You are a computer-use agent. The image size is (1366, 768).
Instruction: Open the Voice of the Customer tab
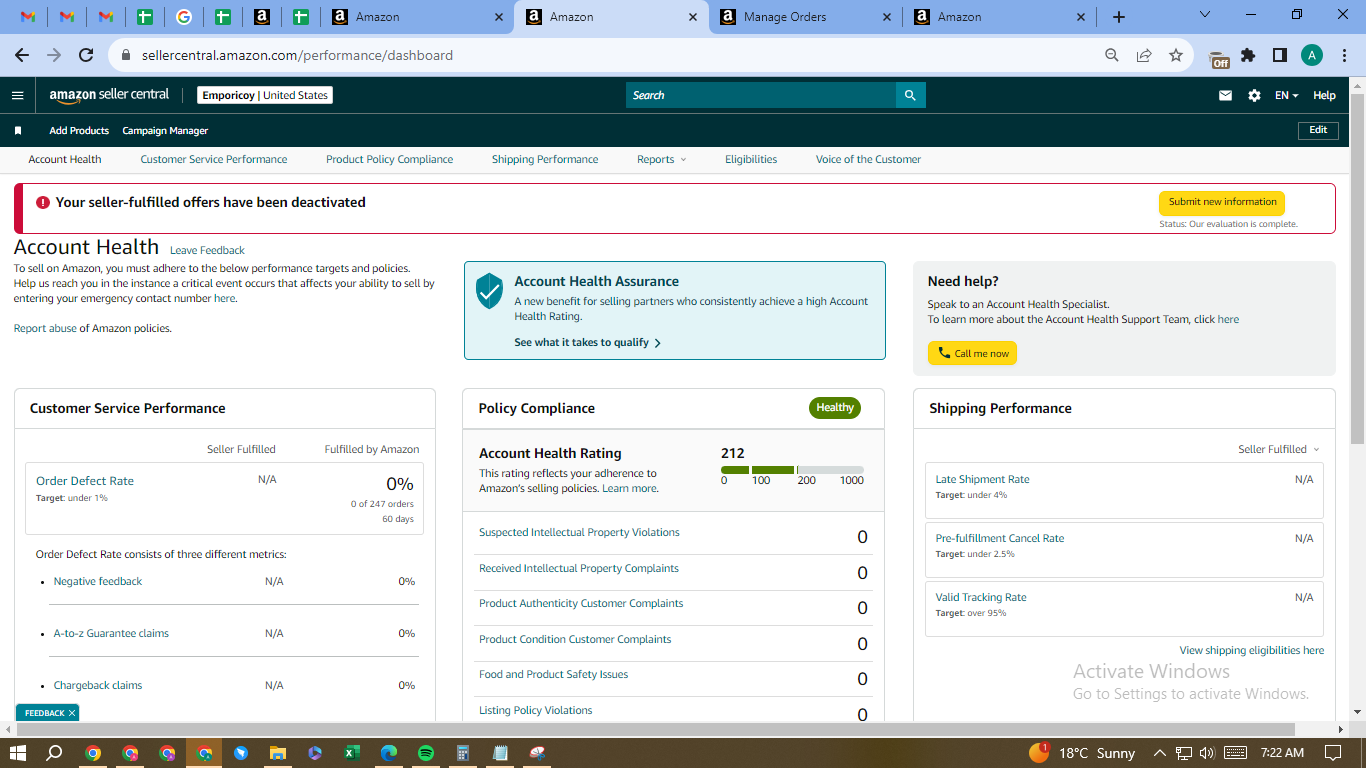click(x=868, y=159)
